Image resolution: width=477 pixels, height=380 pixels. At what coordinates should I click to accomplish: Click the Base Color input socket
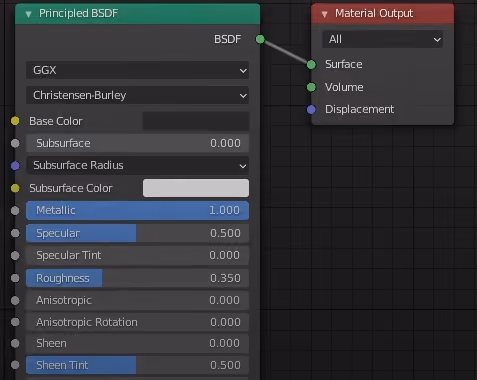tap(15, 121)
